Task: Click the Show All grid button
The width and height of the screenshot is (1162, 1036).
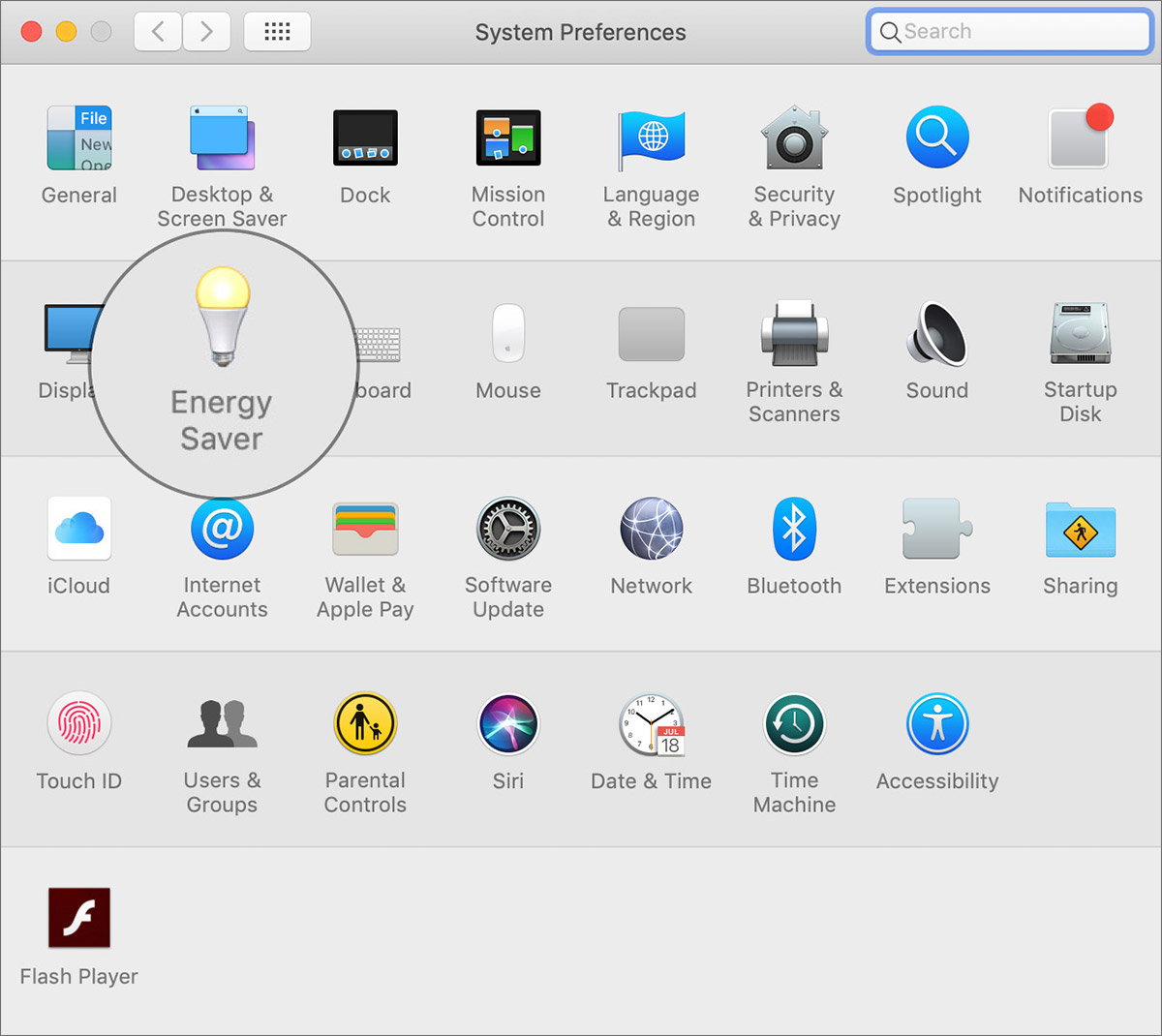Action: [x=277, y=32]
